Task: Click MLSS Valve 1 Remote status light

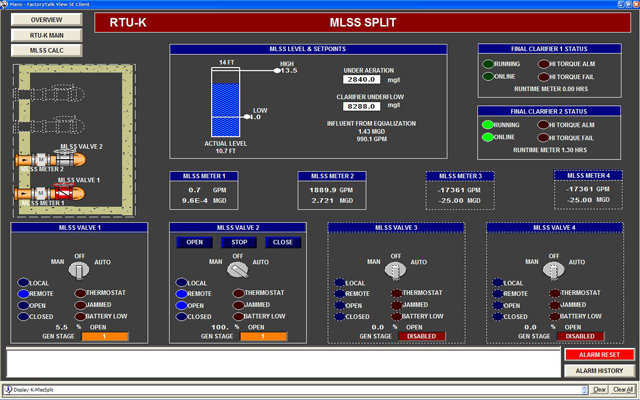Action: [x=23, y=294]
